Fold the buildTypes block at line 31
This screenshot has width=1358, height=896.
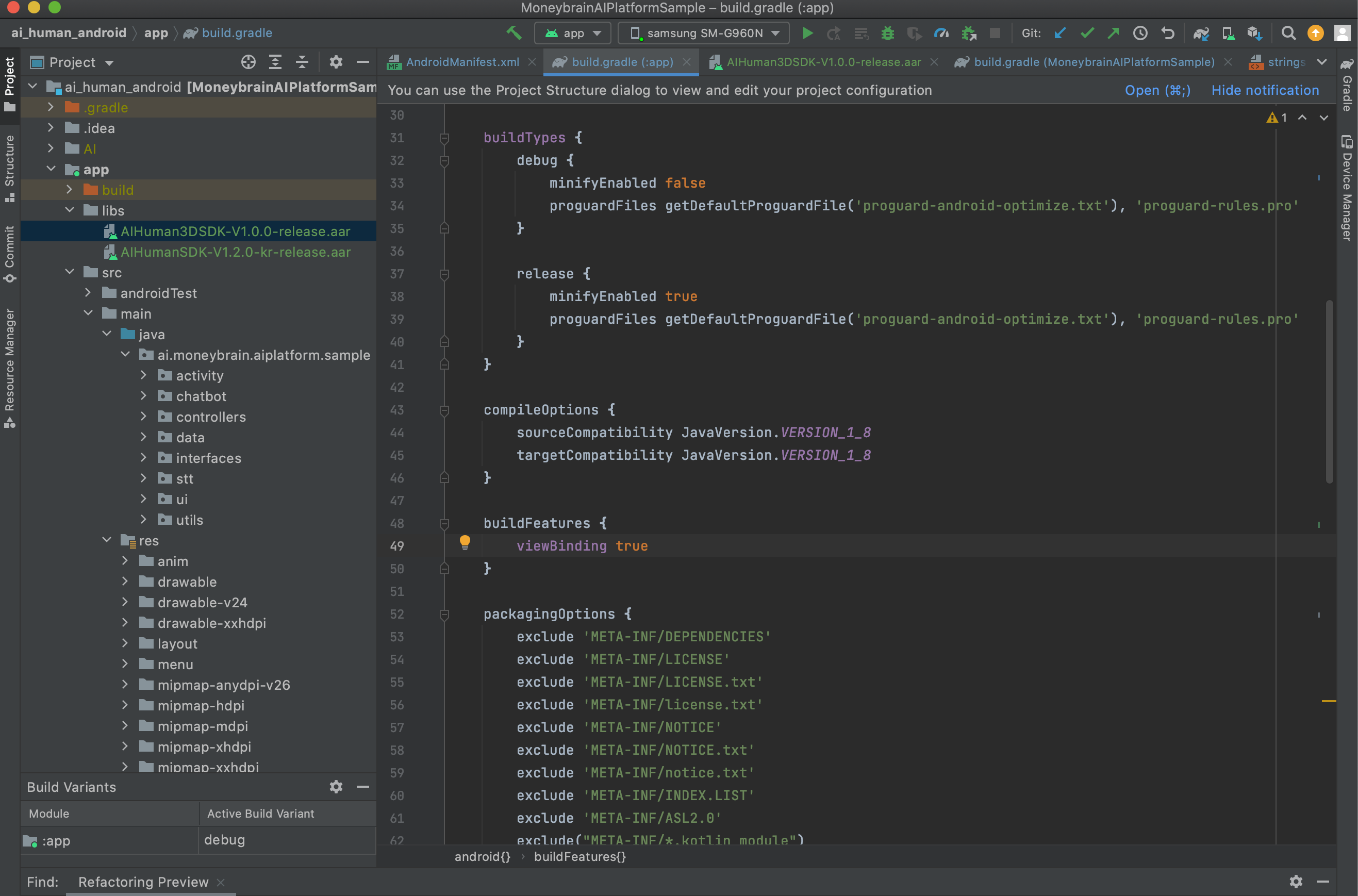[444, 138]
